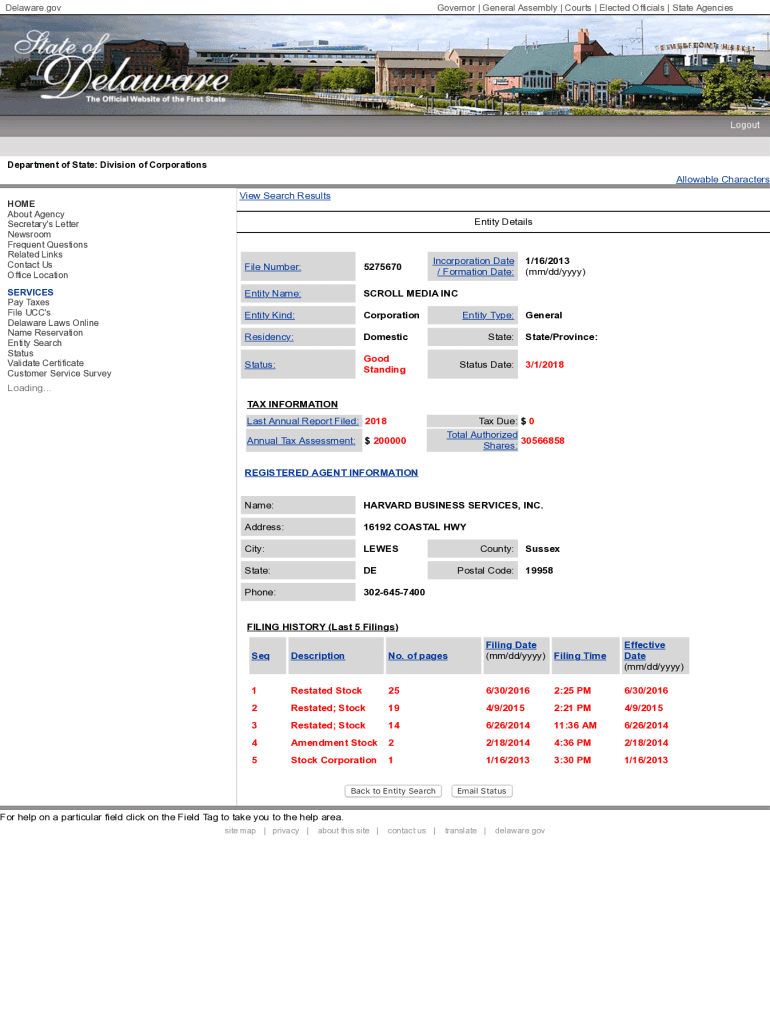Image resolution: width=770 pixels, height=1024 pixels.
Task: Click the State of Delaware logo
Action: click(x=120, y=66)
